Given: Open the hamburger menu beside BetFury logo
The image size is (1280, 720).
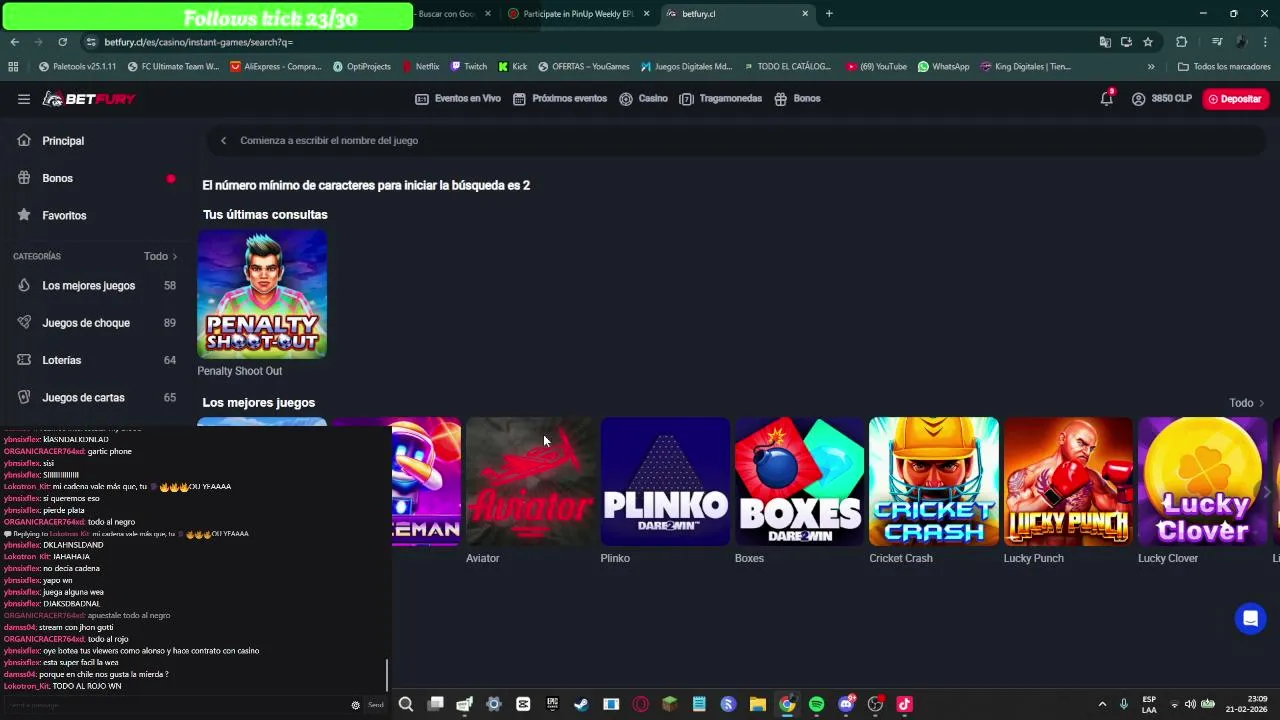Looking at the screenshot, I should [x=23, y=99].
